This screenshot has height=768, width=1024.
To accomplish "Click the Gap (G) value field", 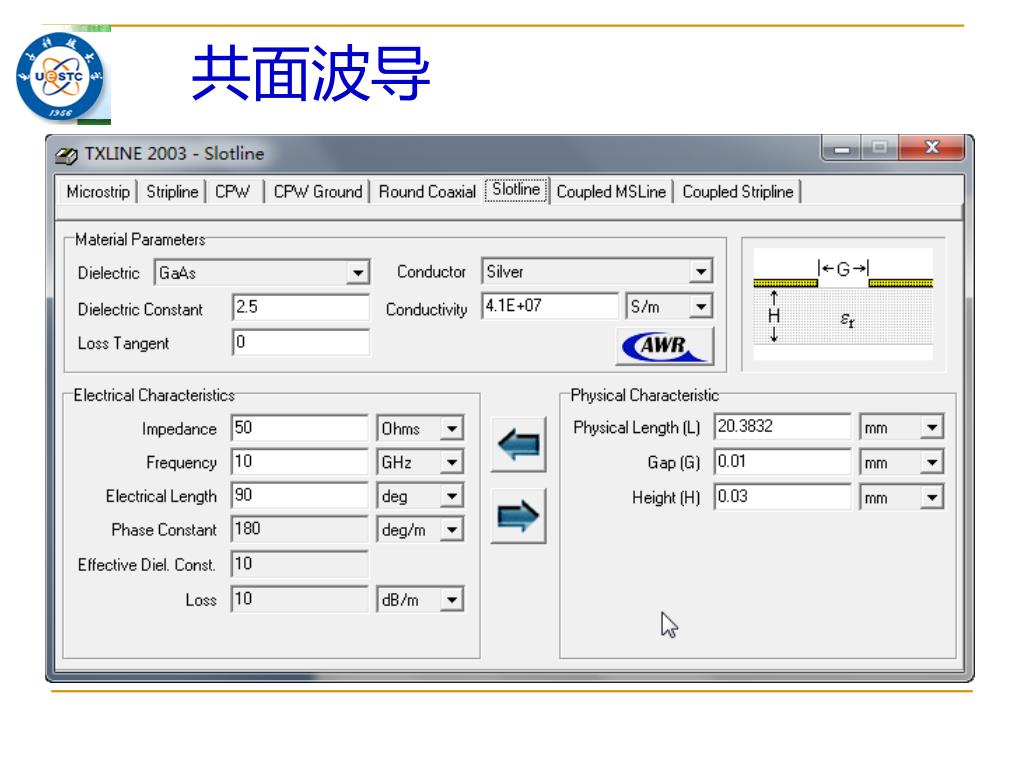I will click(782, 462).
